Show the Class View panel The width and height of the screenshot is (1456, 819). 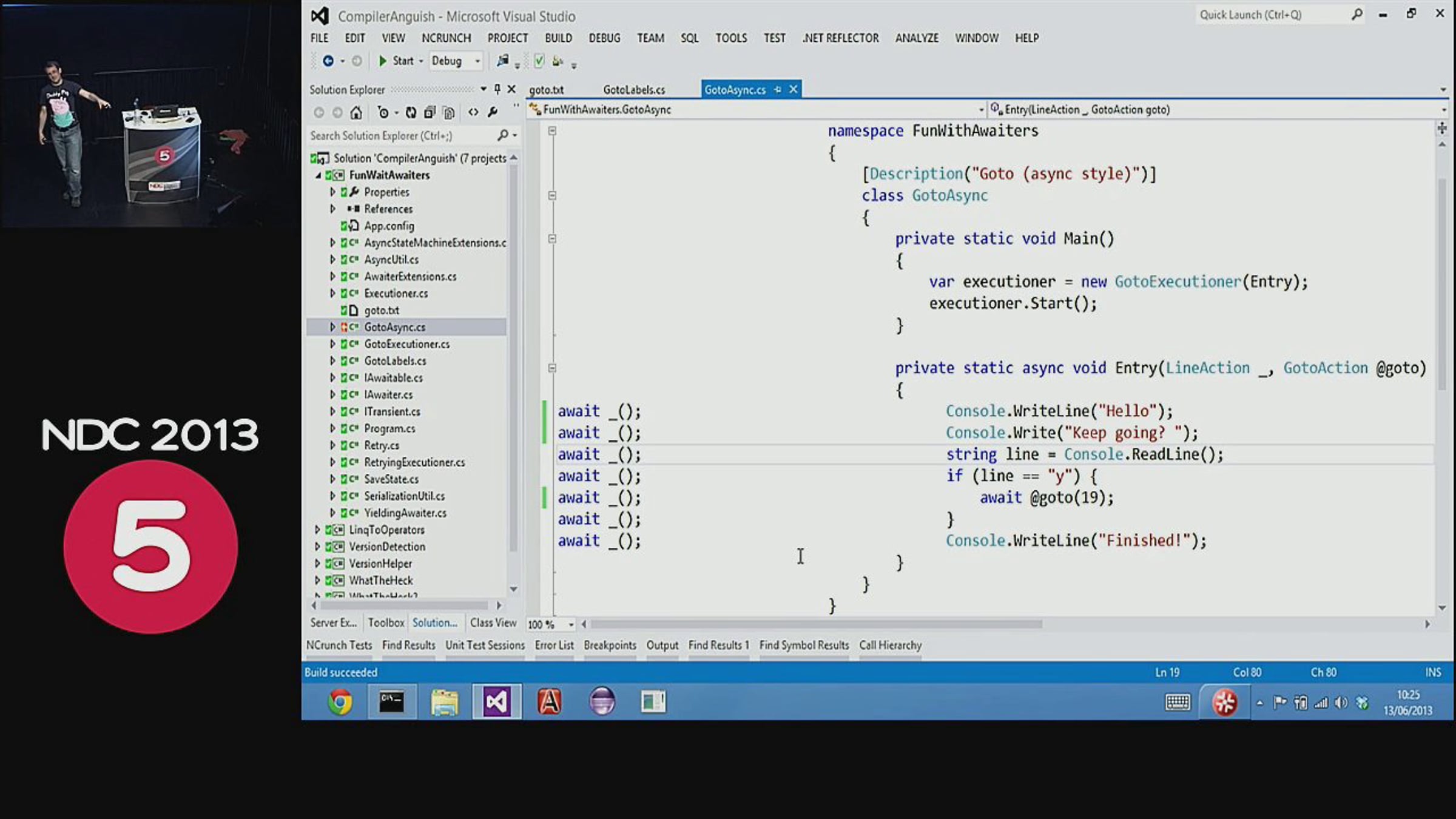(x=493, y=622)
